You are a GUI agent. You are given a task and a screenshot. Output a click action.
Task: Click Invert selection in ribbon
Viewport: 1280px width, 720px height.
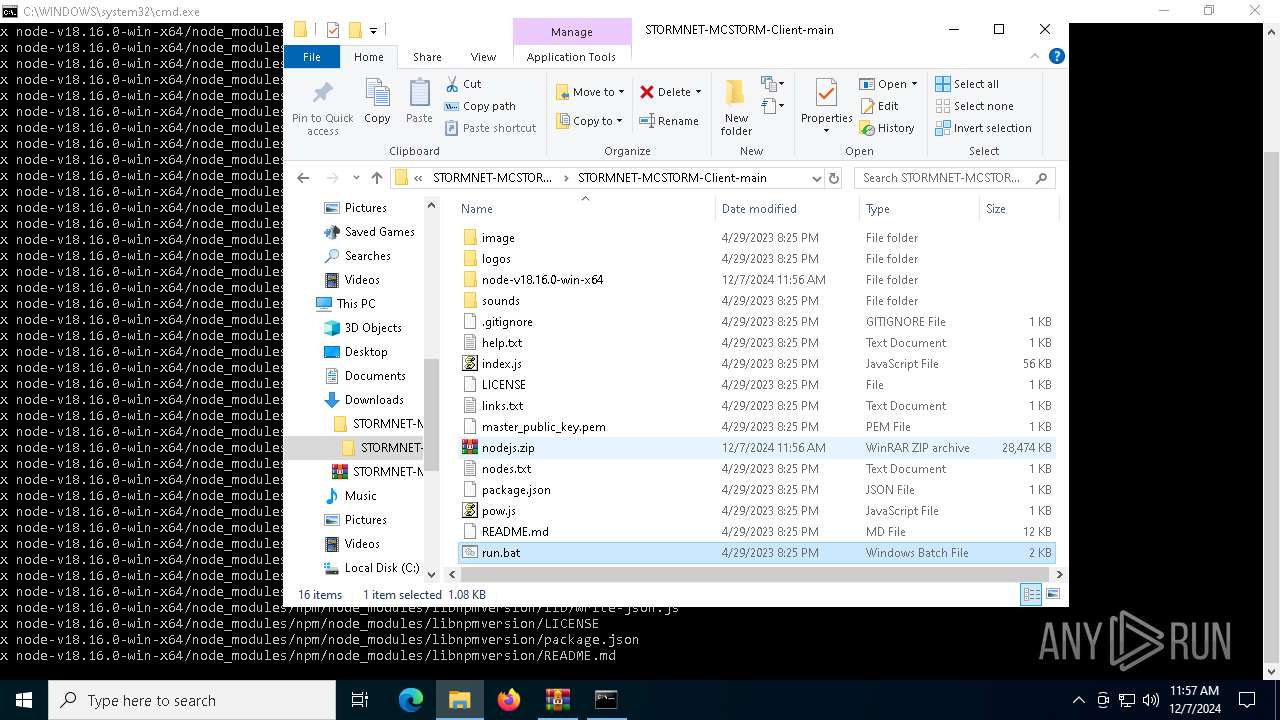click(983, 128)
